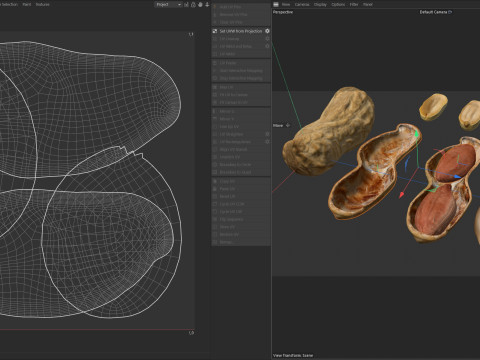The image size is (480, 360).
Task: Click the Add UV Pins icon
Action: 215,7
